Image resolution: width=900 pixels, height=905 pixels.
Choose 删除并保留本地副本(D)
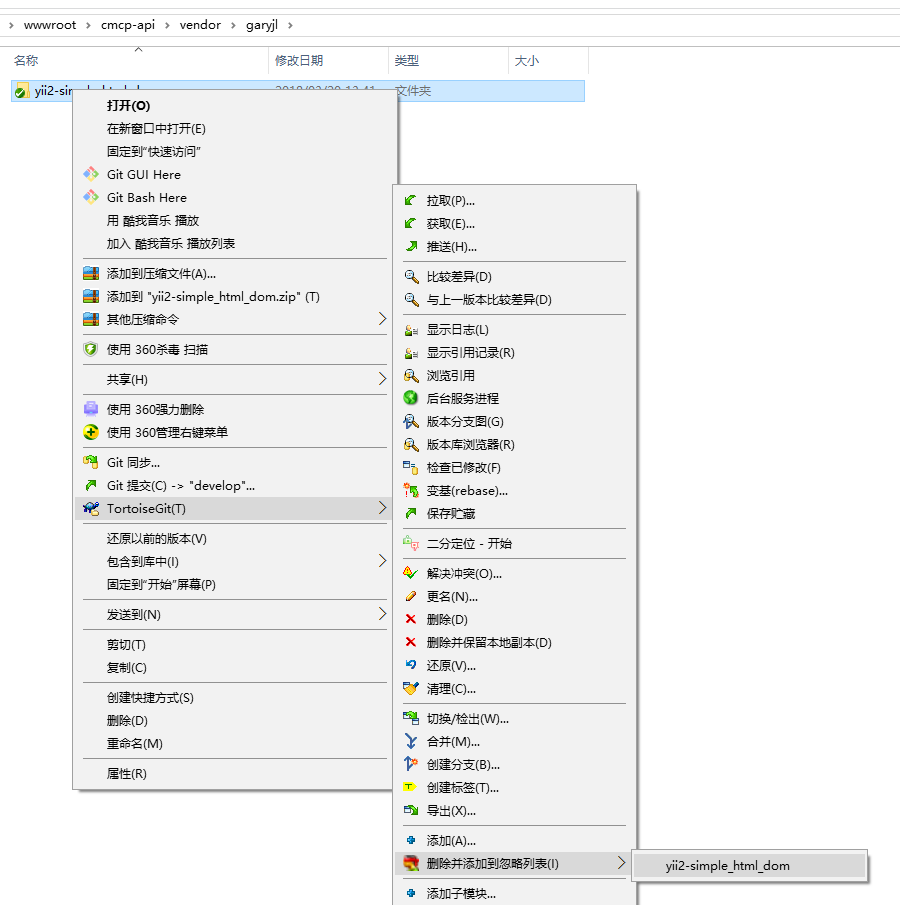click(x=516, y=642)
